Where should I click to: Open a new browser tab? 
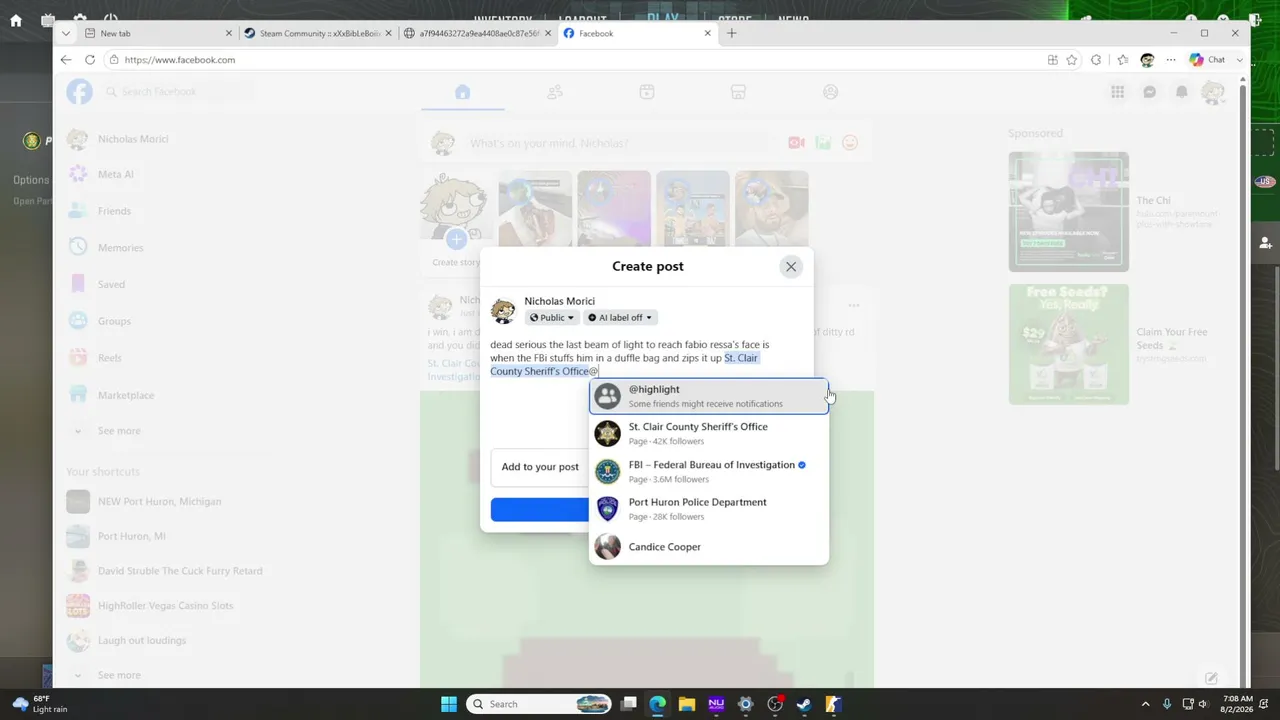coord(732,33)
